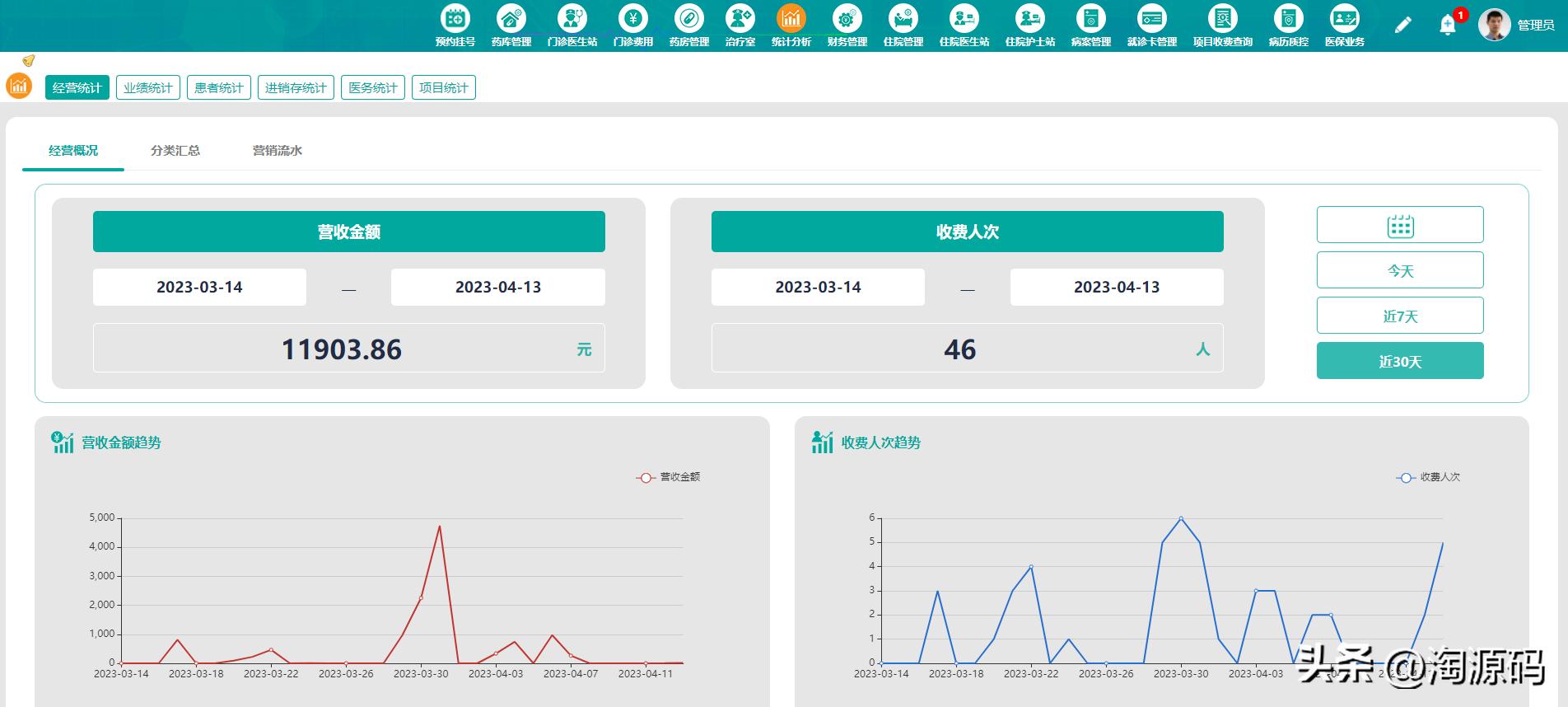Image resolution: width=1568 pixels, height=707 pixels.
Task: Click the notification bell icon
Action: tap(1447, 26)
